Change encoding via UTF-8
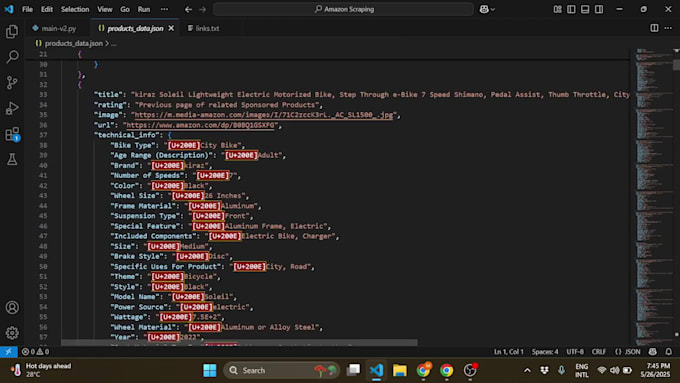 click(x=575, y=352)
